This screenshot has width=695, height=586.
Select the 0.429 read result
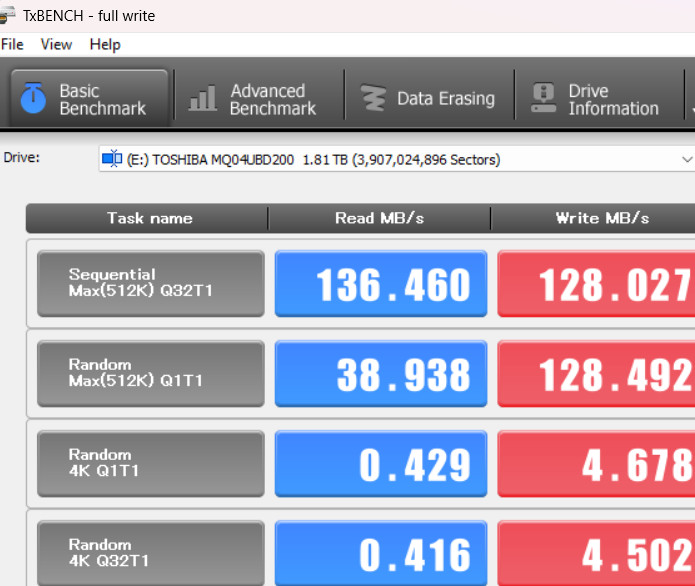(x=381, y=464)
